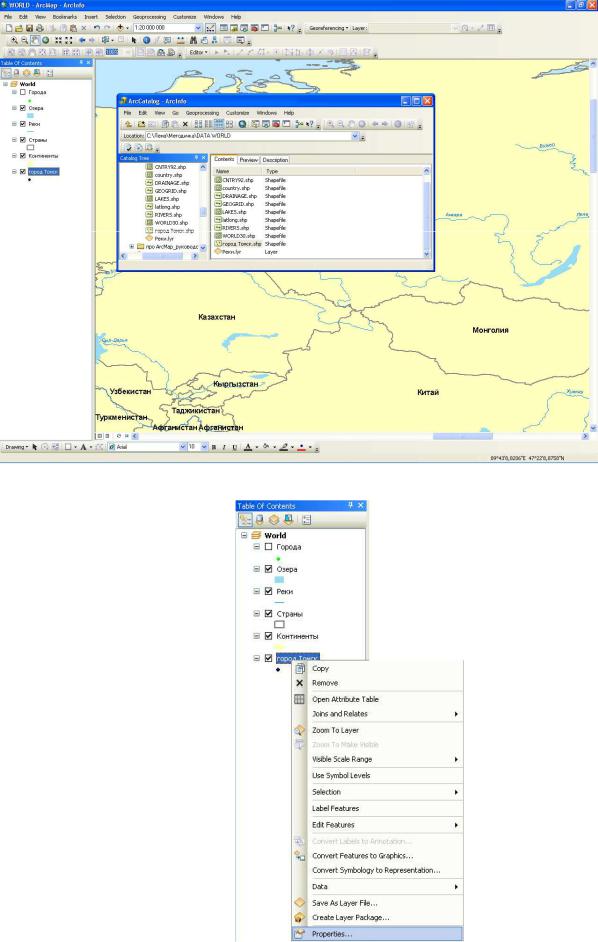
Task: Click the Add Data button in ArcMap
Action: tap(120, 28)
